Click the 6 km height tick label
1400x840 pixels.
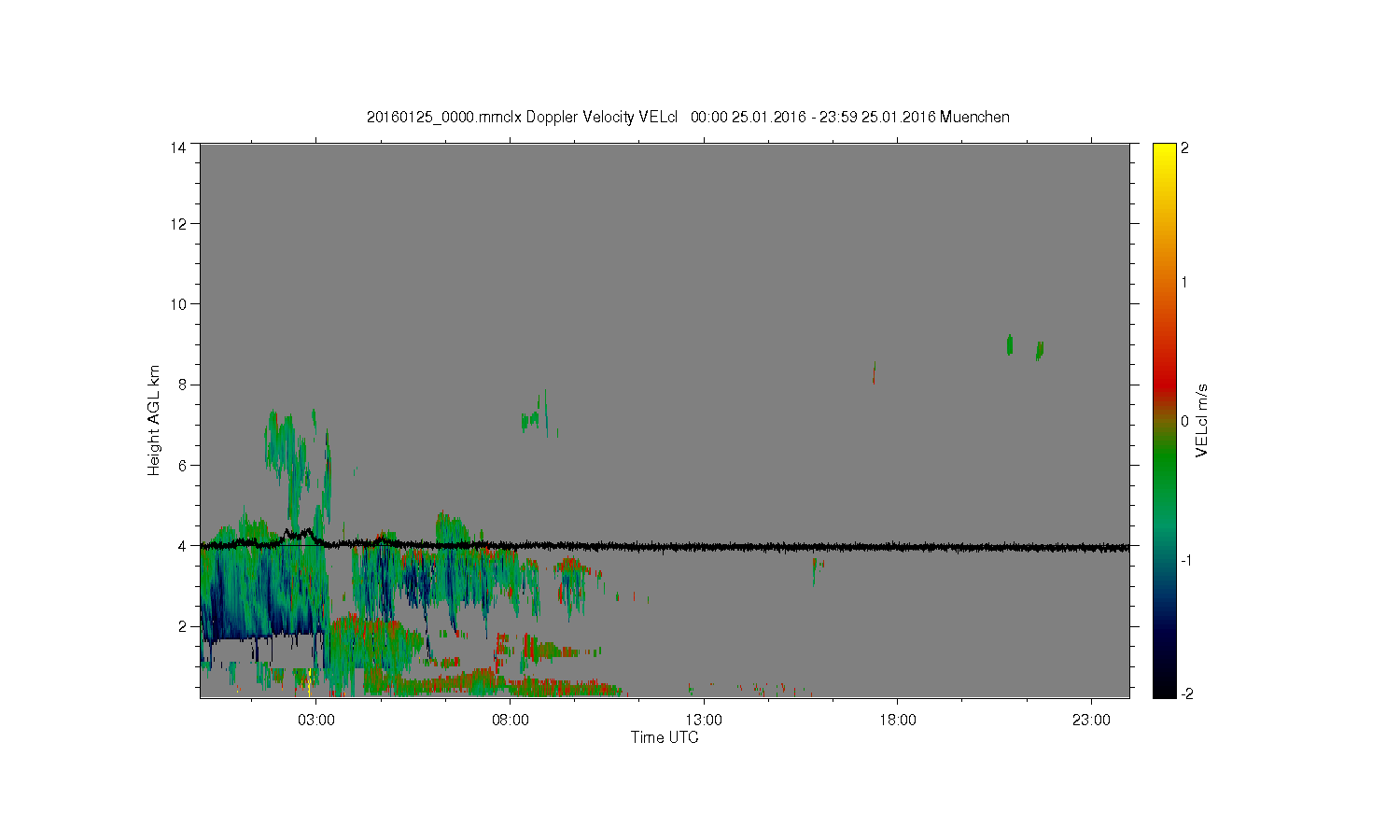click(x=182, y=465)
